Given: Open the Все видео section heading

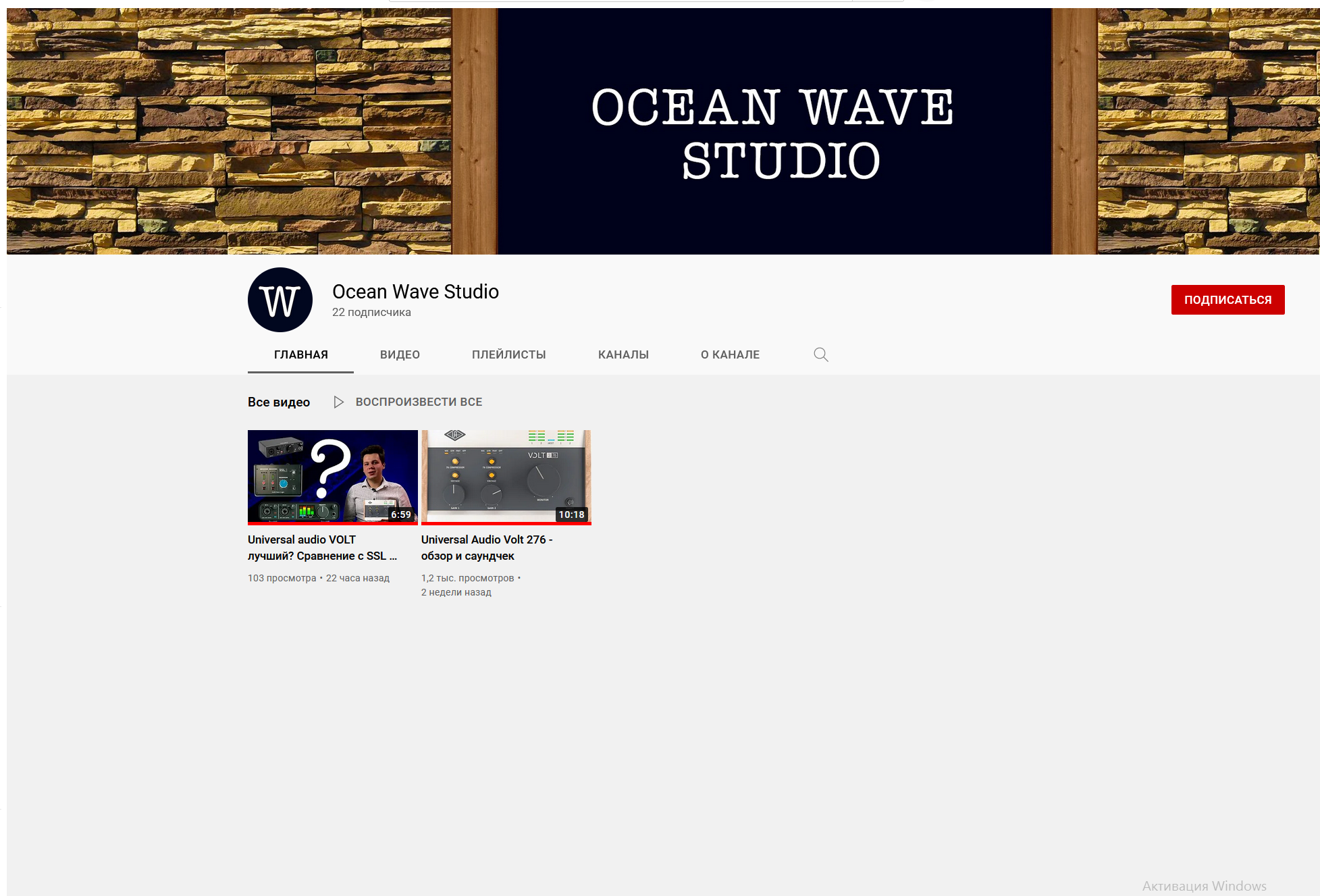Looking at the screenshot, I should [278, 402].
